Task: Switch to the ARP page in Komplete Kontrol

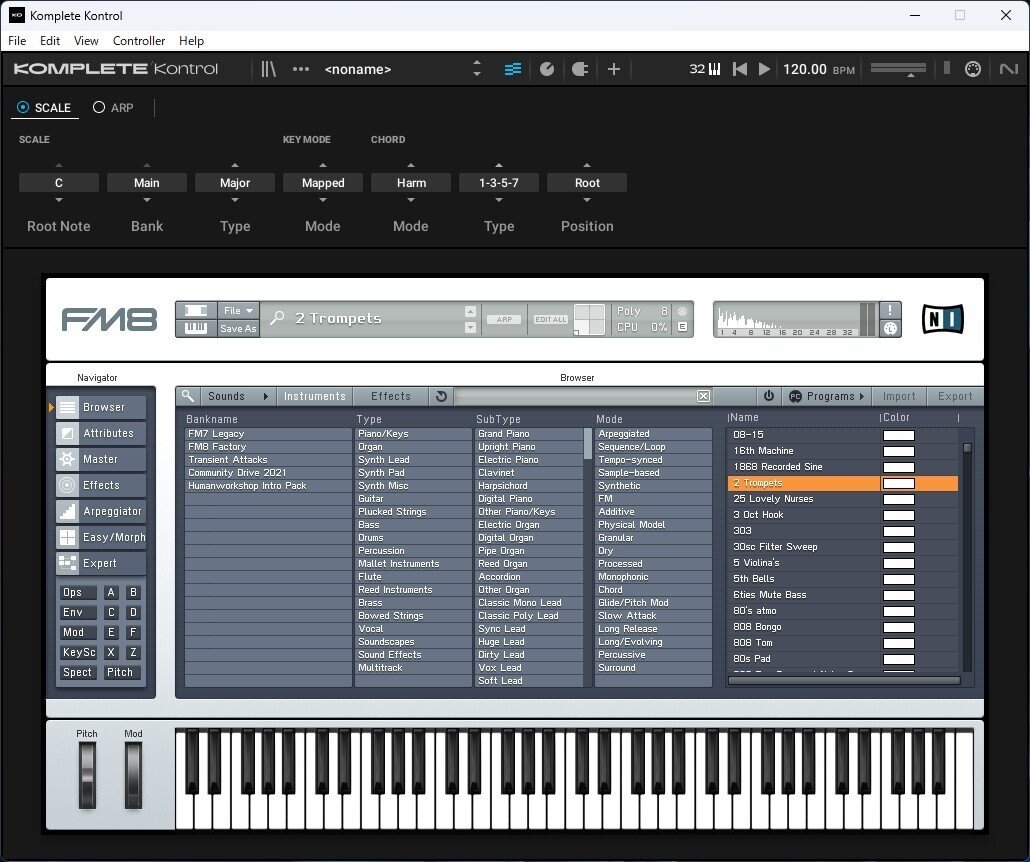Action: [x=113, y=107]
